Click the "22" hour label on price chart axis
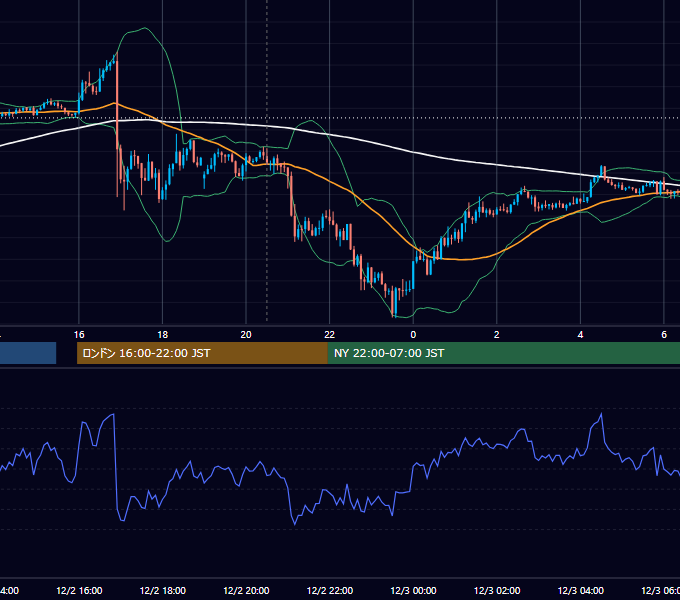The image size is (680, 600). (x=330, y=335)
